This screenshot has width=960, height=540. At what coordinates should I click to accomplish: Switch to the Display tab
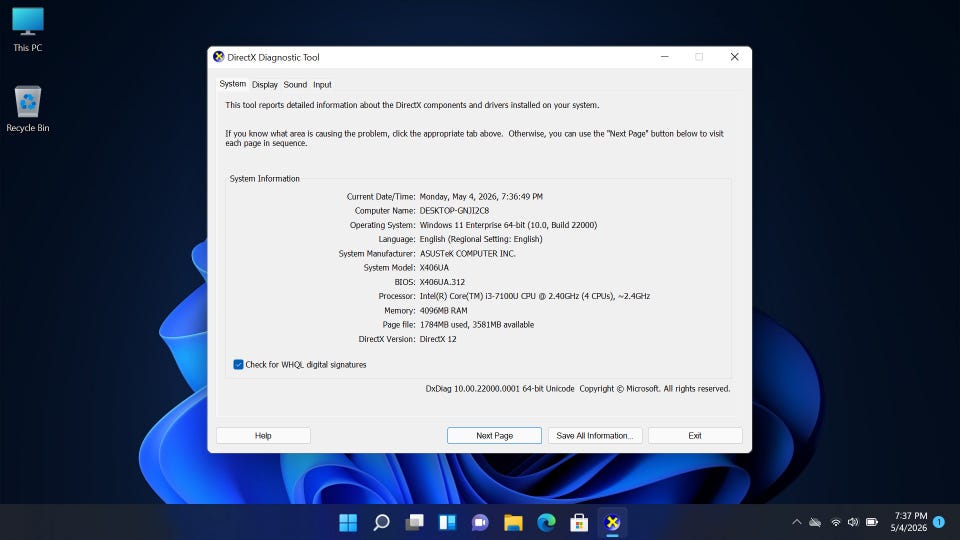pos(264,84)
